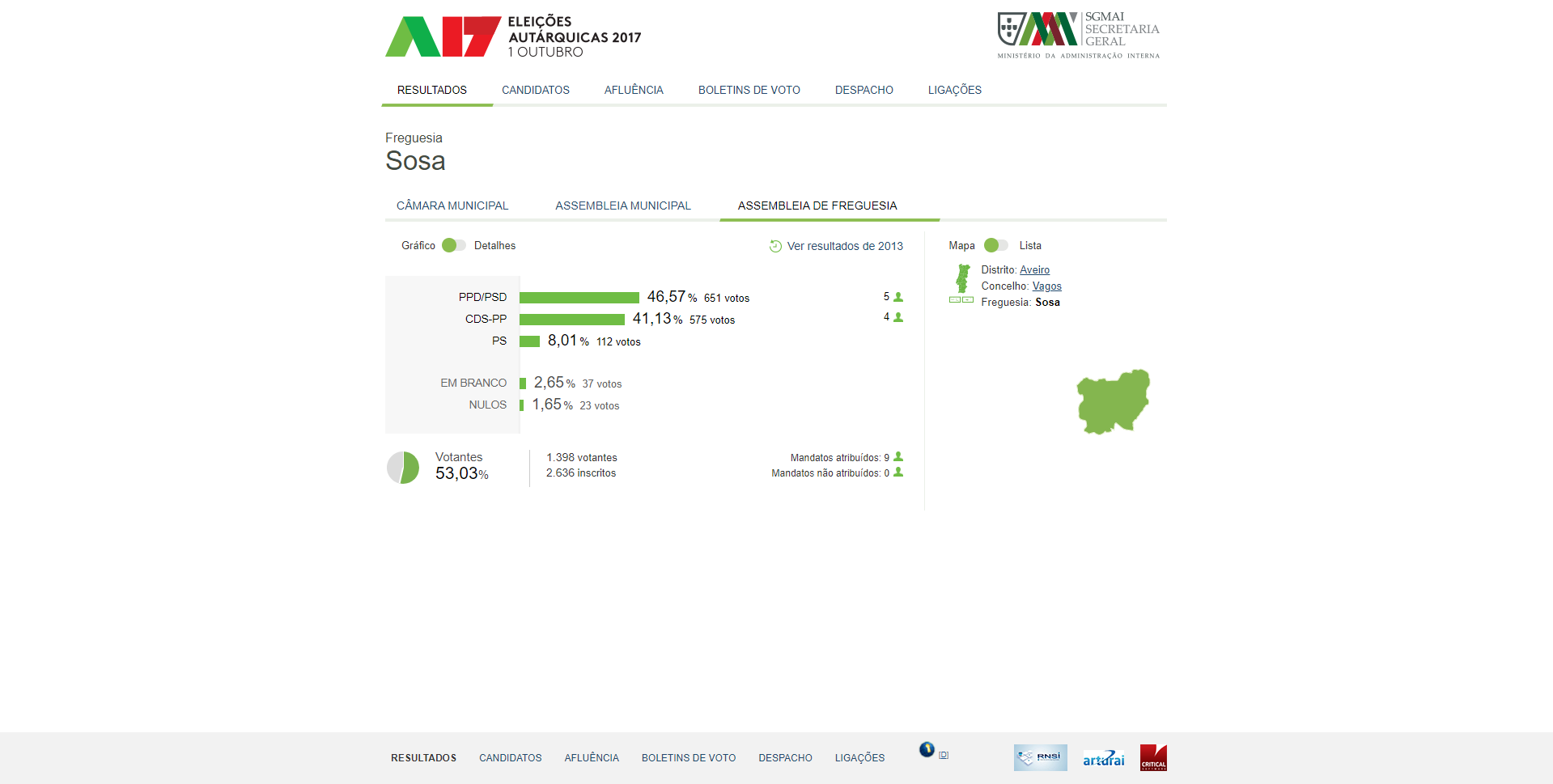Click the Sosa parish map shape
The width and height of the screenshot is (1553, 784).
click(x=1113, y=401)
